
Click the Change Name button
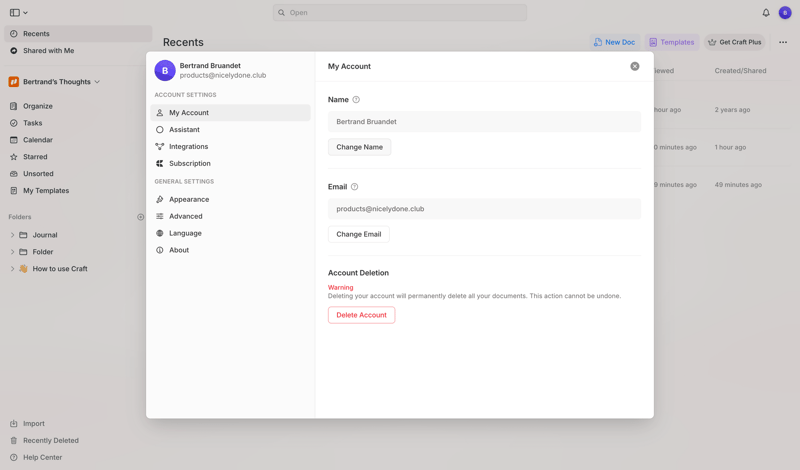click(x=359, y=147)
